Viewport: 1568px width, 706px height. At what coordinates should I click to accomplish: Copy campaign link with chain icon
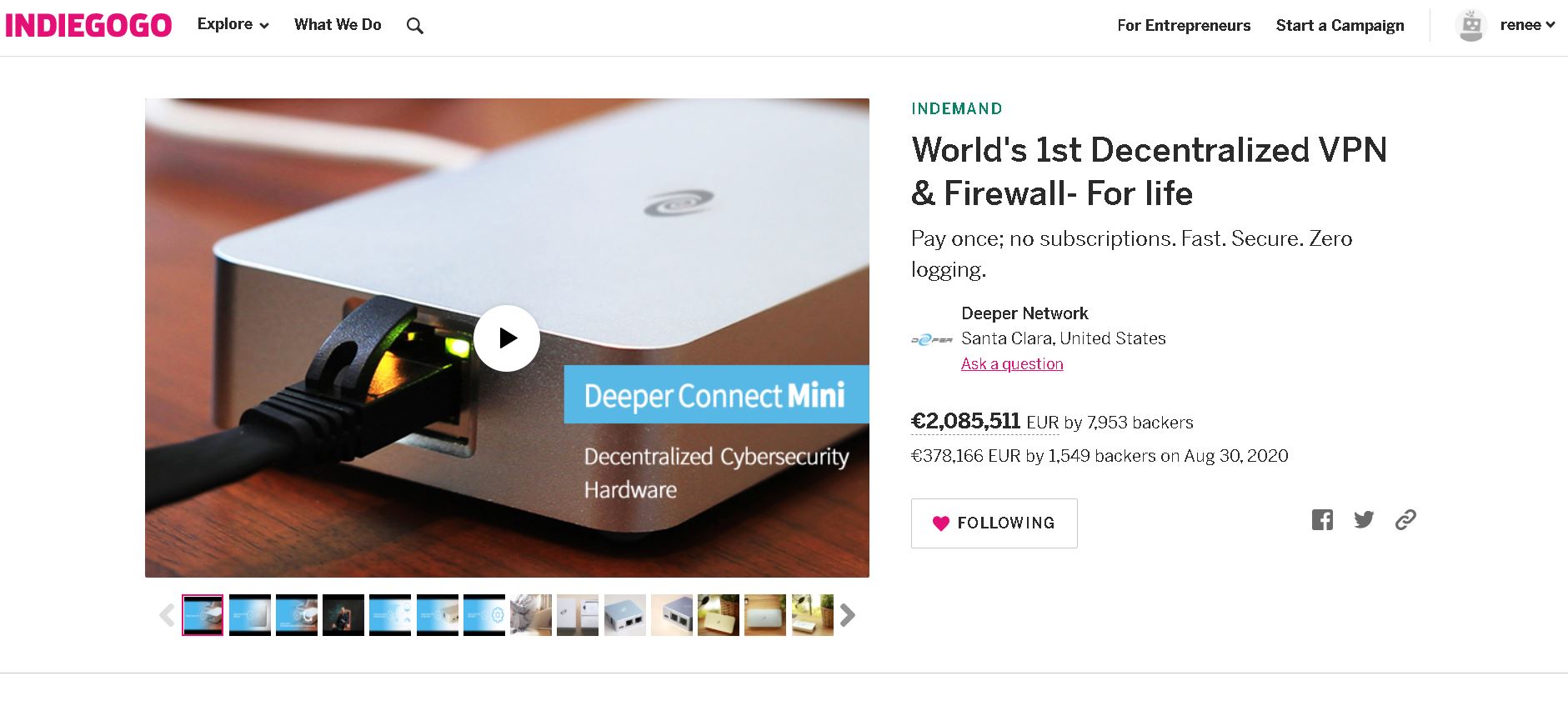(x=1405, y=519)
